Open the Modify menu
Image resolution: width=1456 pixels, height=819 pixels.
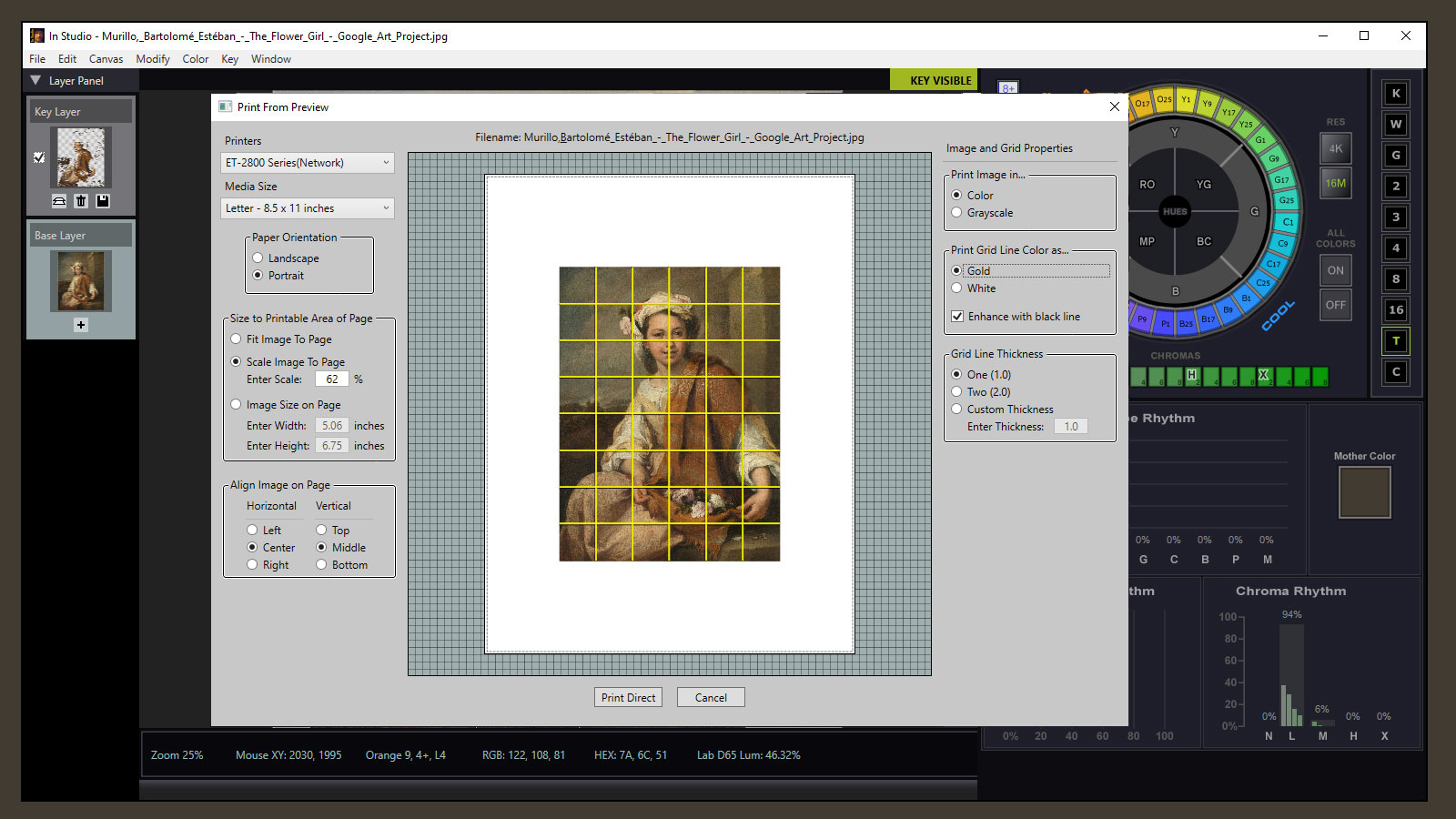click(x=153, y=59)
